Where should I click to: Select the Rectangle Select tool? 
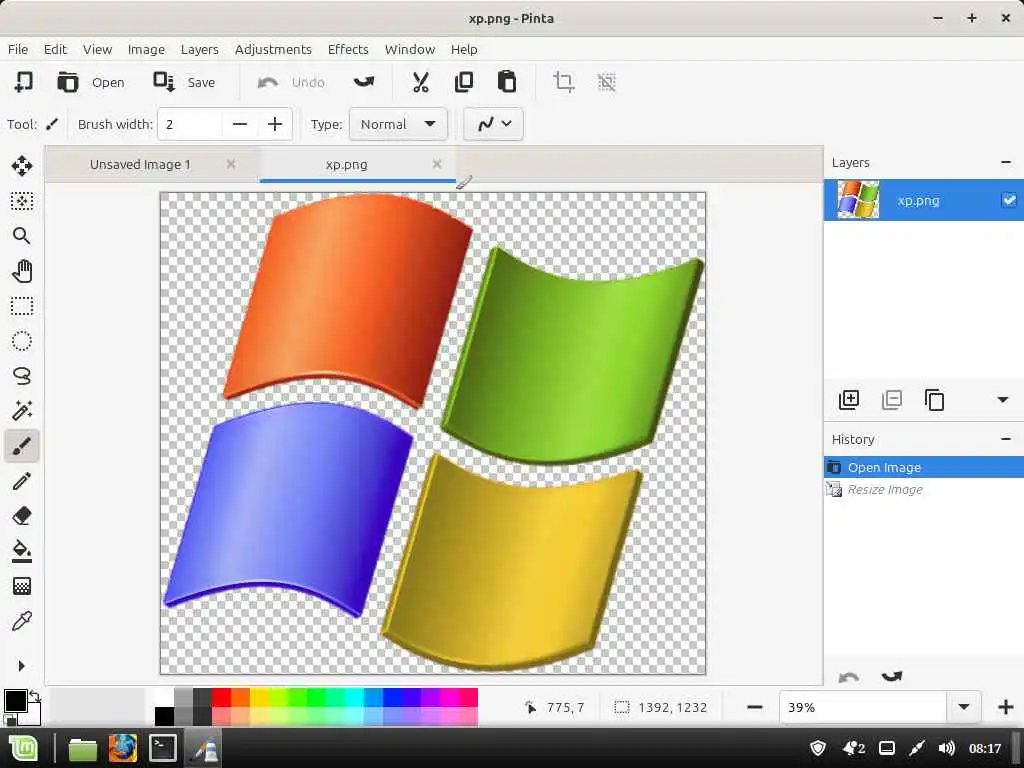point(22,306)
